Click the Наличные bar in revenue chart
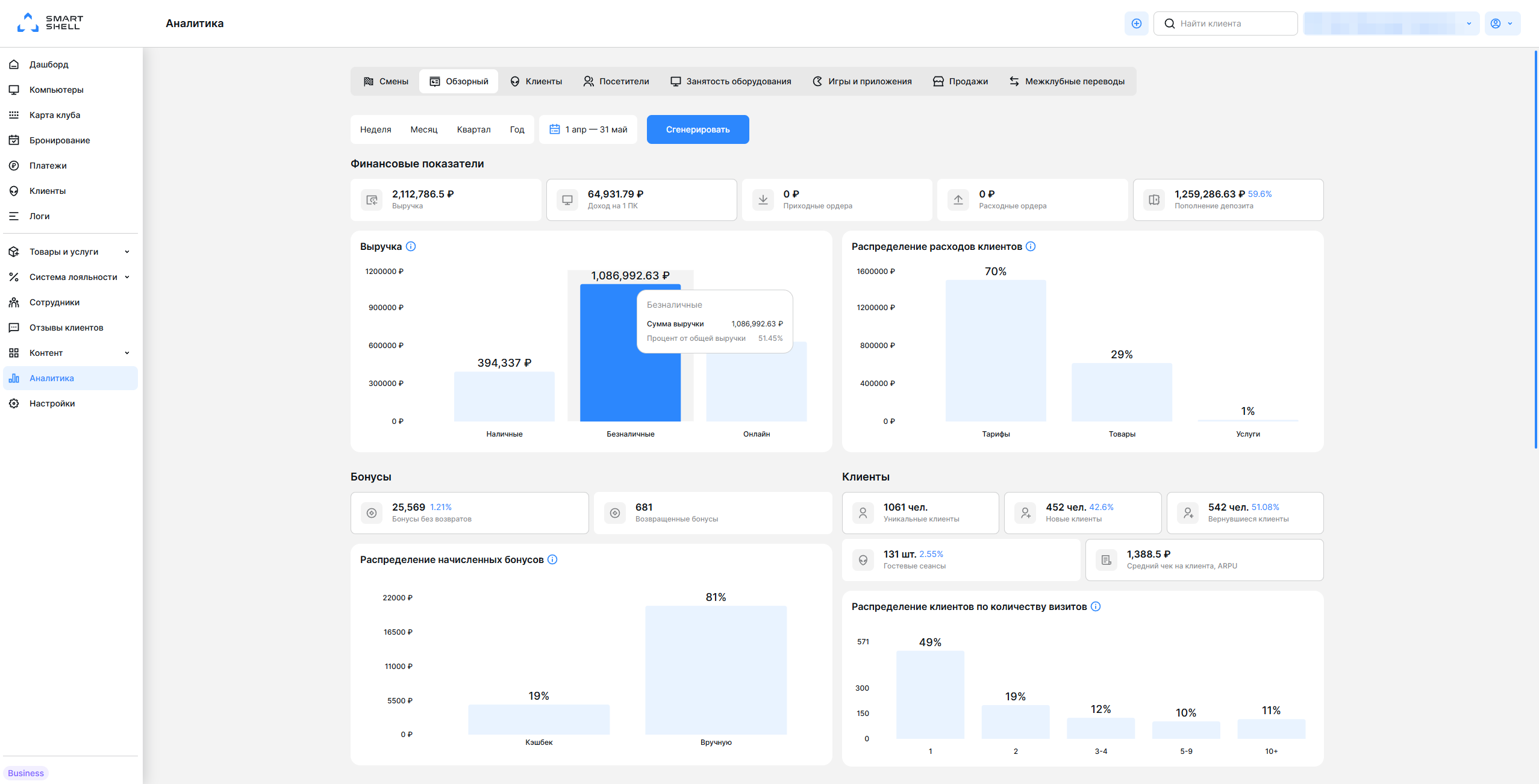This screenshot has width=1539, height=784. coord(504,397)
